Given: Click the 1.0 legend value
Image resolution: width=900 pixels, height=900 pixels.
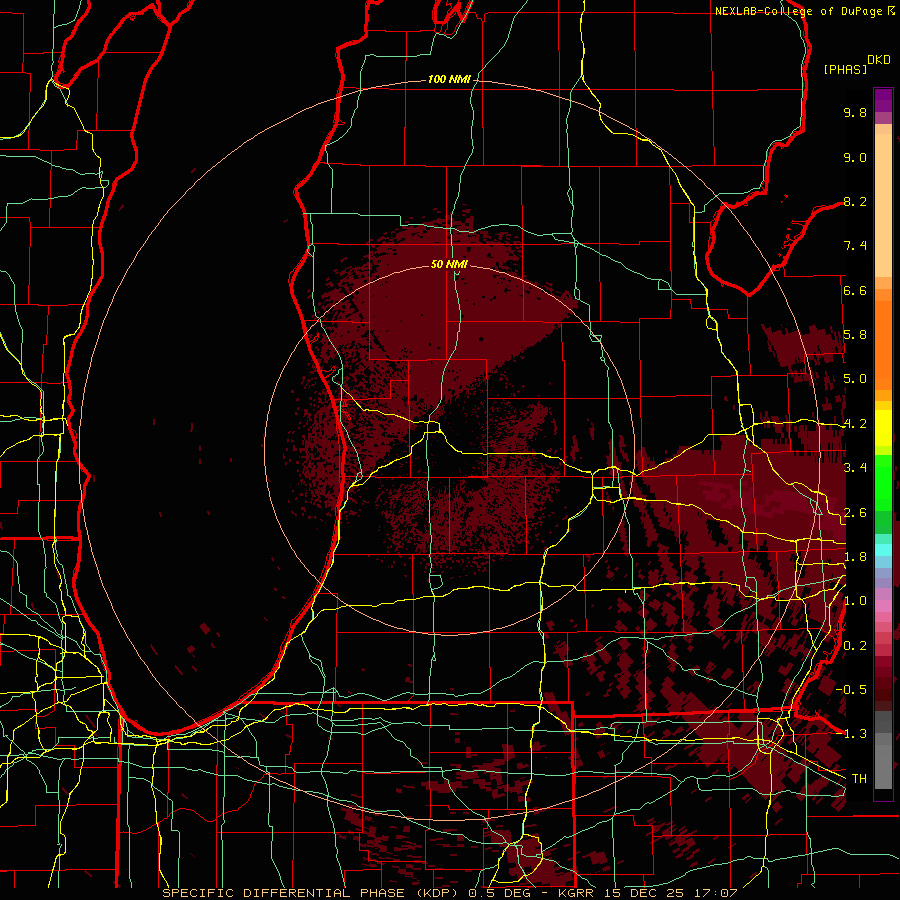Looking at the screenshot, I should click(855, 601).
